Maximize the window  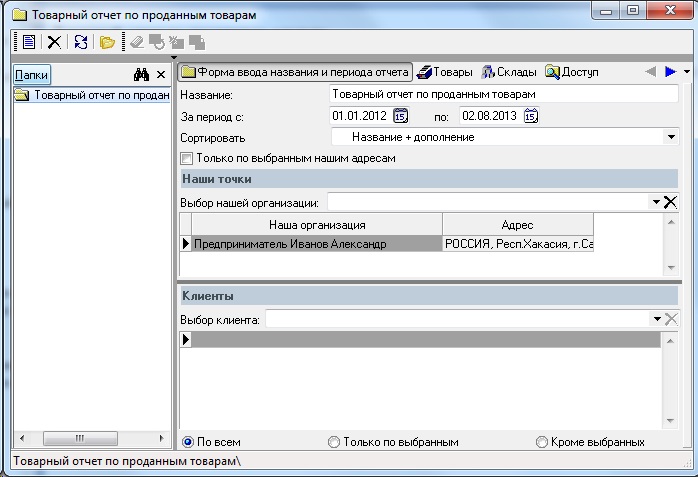pos(633,10)
